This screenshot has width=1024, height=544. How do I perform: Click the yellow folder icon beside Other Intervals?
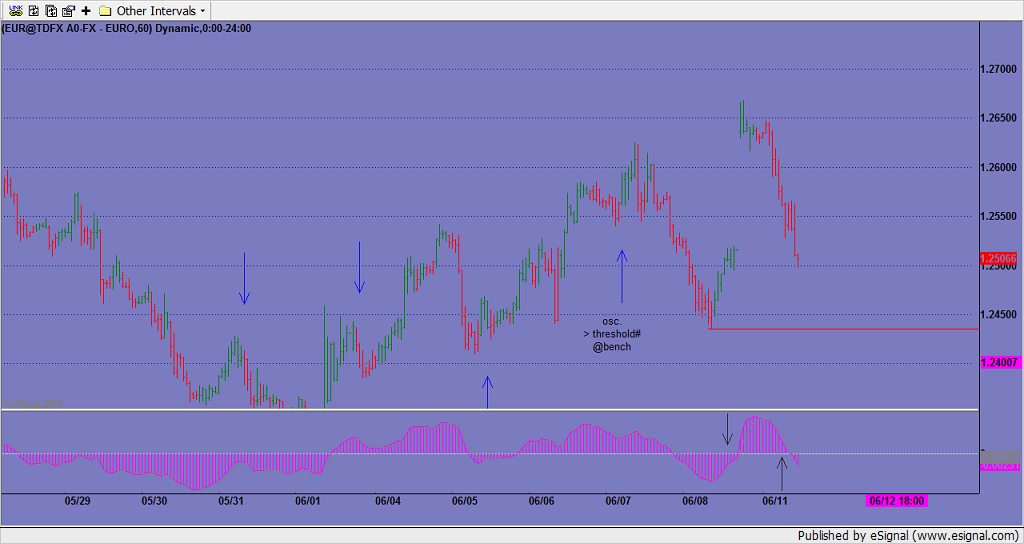106,11
